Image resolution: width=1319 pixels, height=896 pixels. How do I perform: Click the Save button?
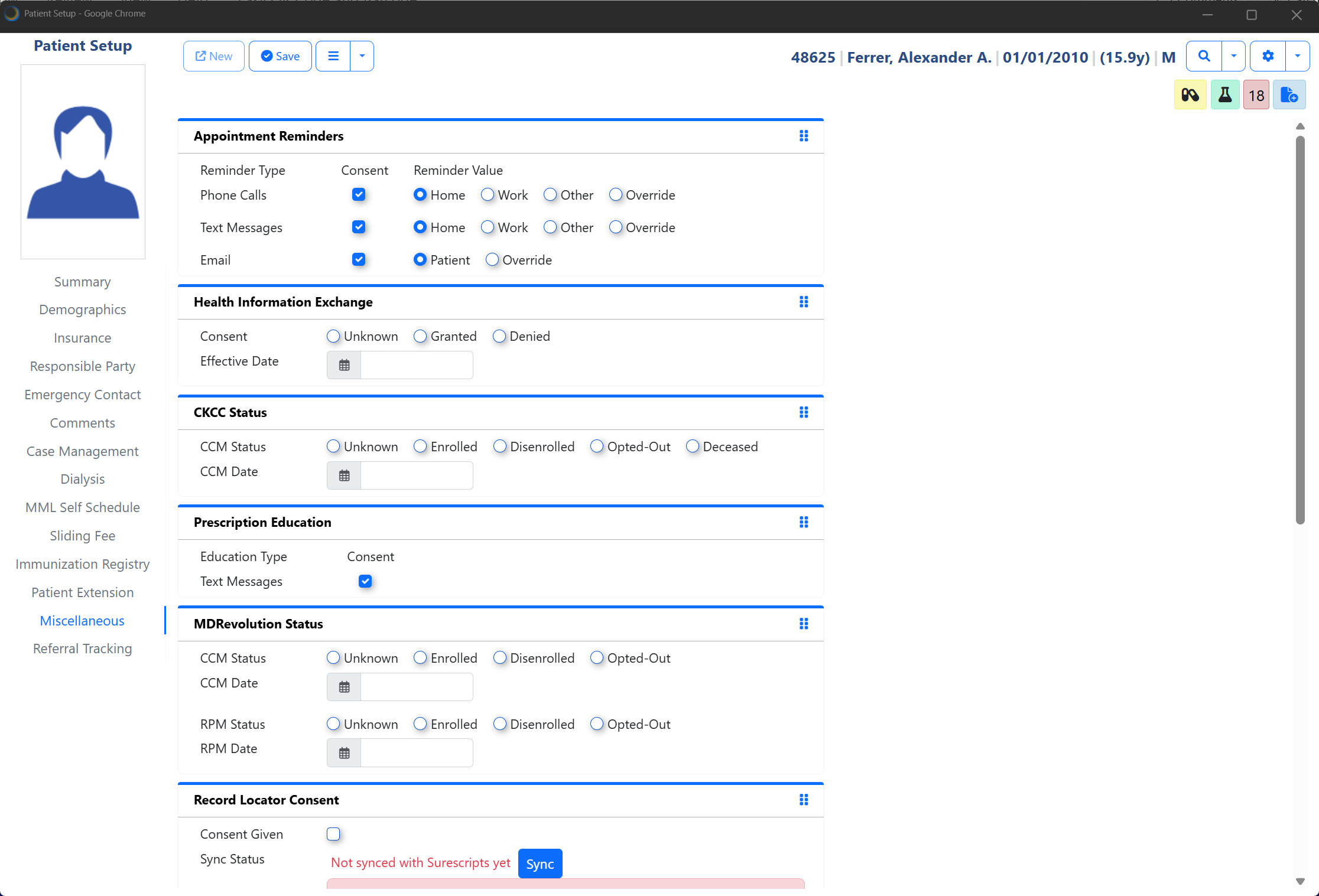(280, 56)
